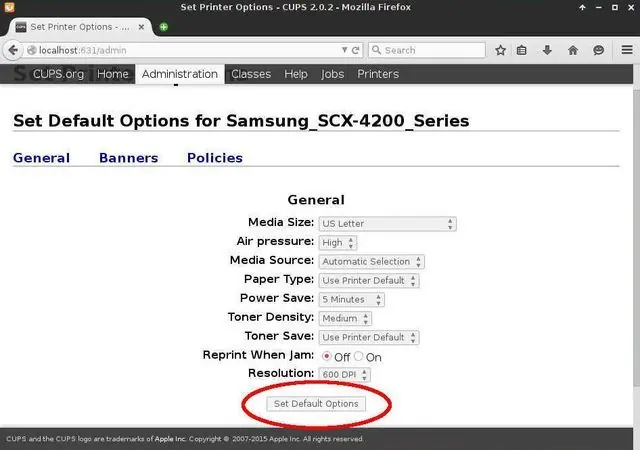The image size is (640, 450).
Task: Open the bookmarks list icon
Action: (522, 50)
